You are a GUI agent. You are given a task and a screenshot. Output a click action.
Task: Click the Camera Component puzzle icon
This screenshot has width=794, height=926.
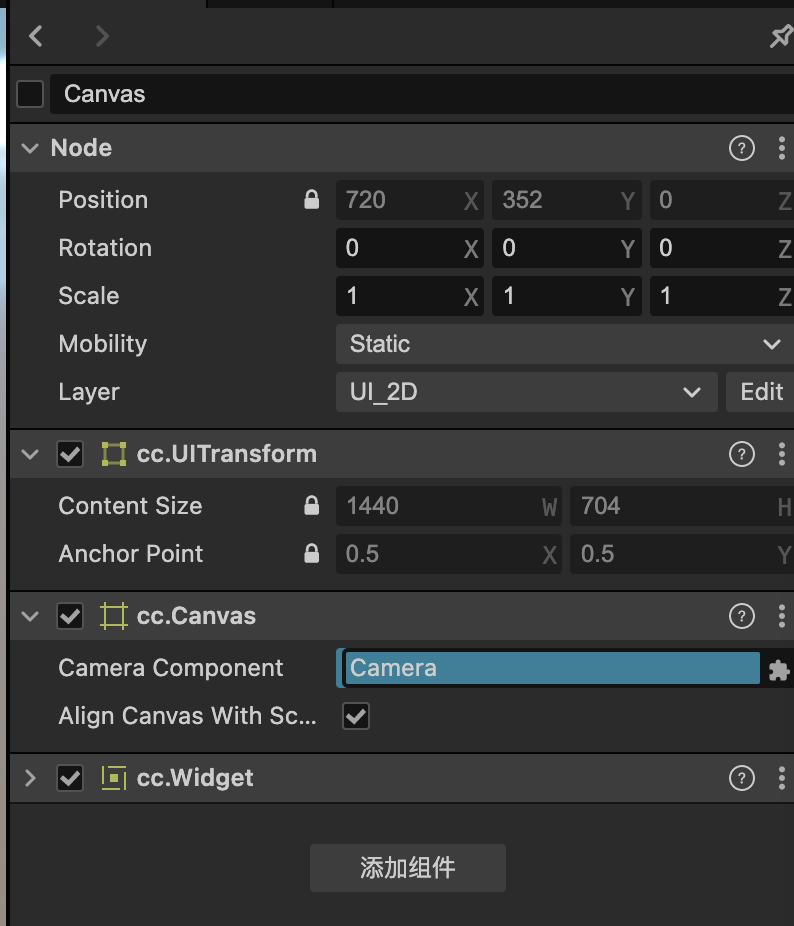(779, 670)
